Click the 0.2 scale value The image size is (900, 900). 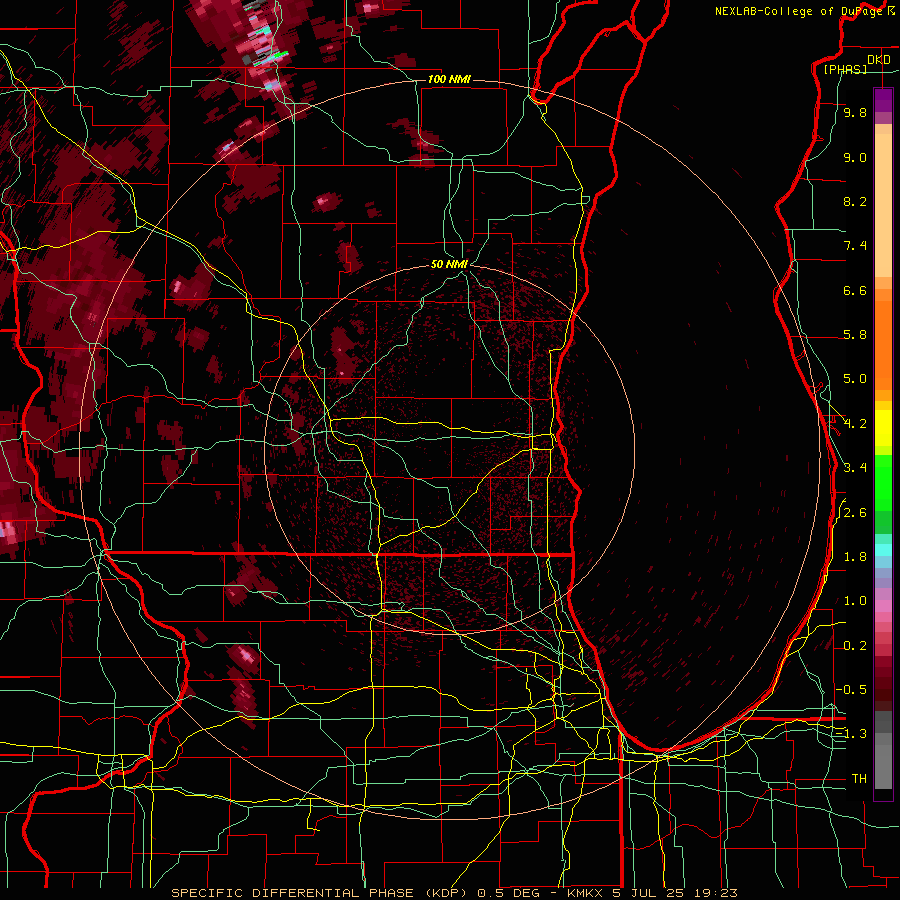click(x=855, y=646)
